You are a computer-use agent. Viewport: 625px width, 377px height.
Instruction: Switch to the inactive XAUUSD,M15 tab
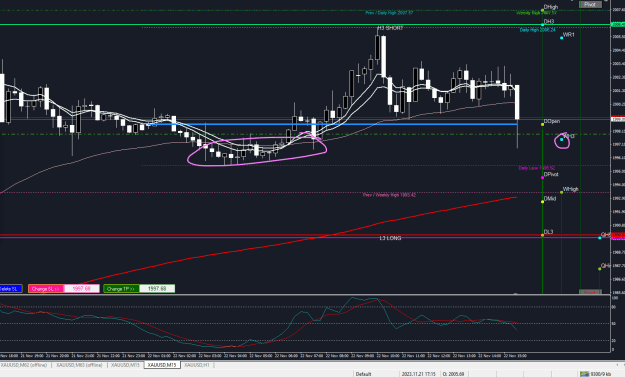125,365
